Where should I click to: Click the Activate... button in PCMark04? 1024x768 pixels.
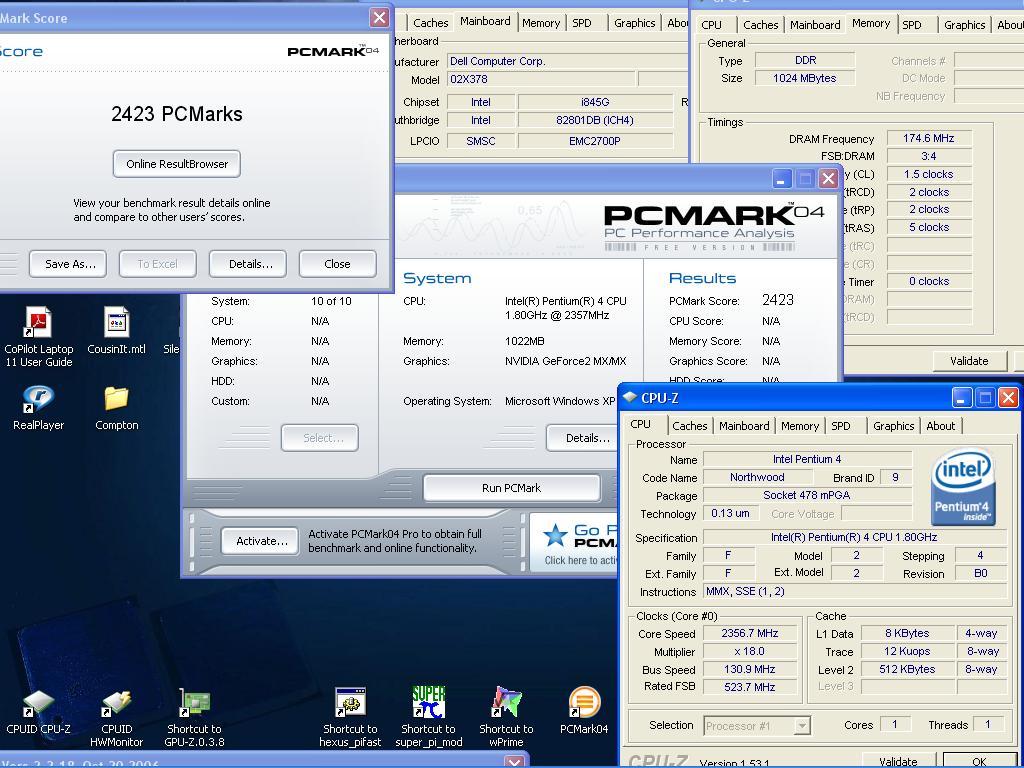click(261, 541)
